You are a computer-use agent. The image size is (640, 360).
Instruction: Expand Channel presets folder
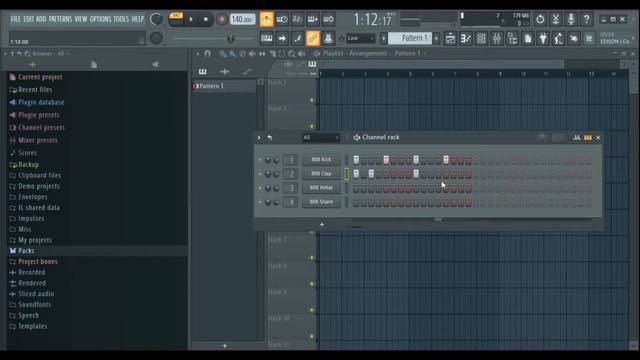pos(41,127)
